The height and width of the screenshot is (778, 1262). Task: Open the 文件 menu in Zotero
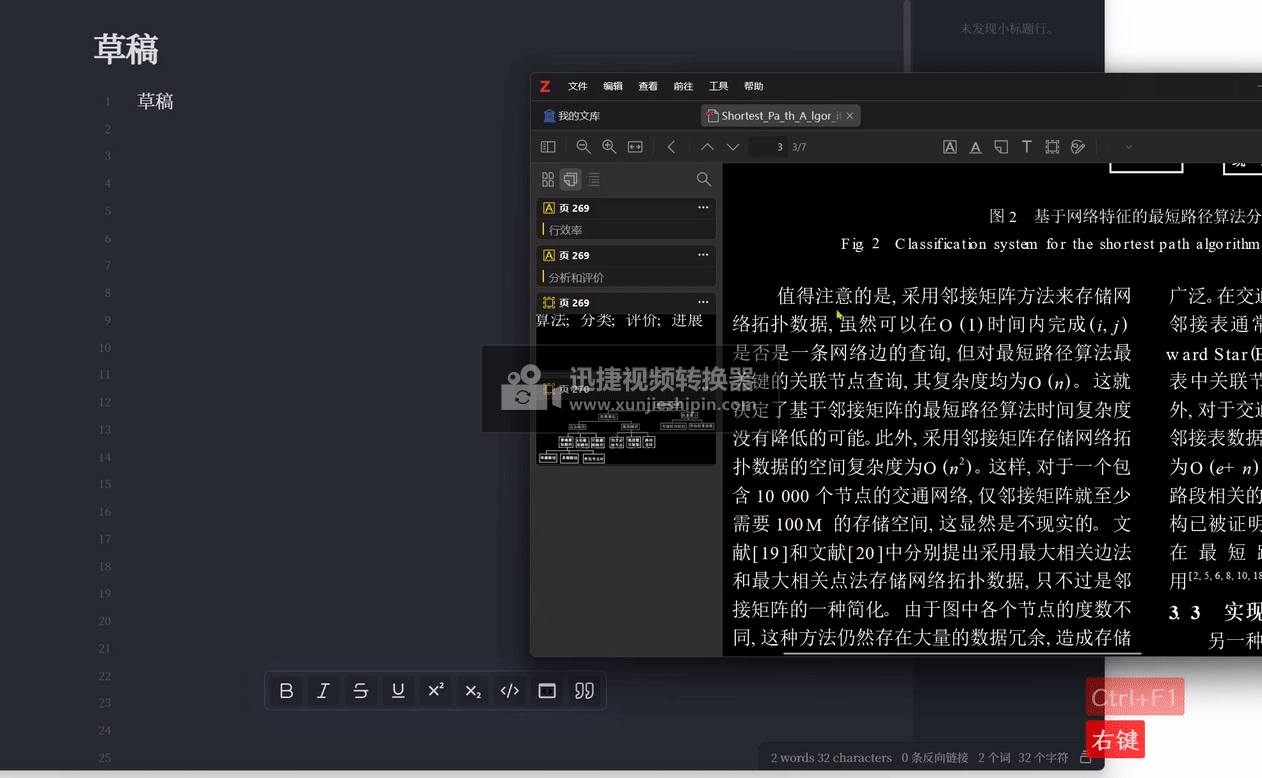(x=578, y=86)
